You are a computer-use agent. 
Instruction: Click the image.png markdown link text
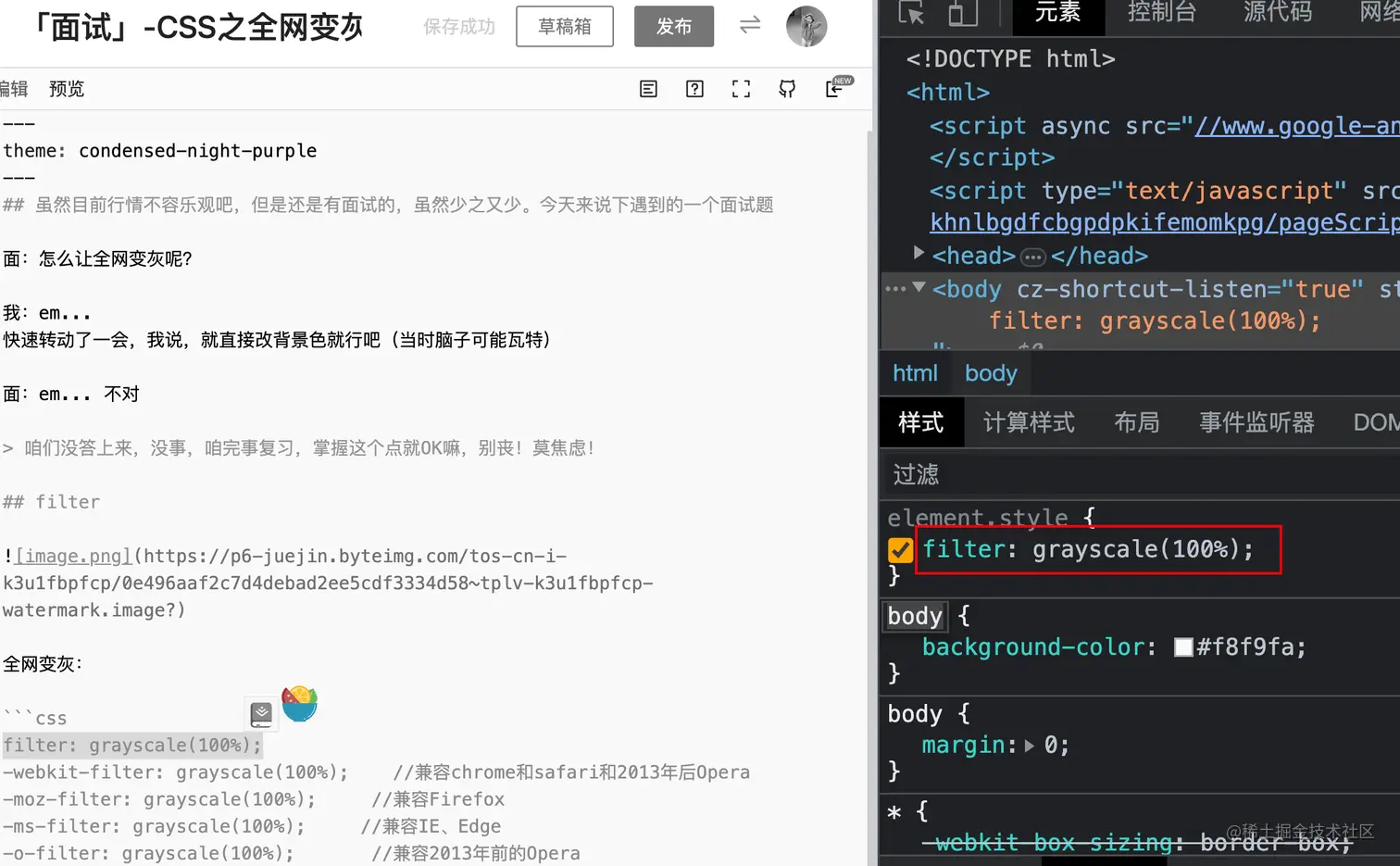[74, 556]
